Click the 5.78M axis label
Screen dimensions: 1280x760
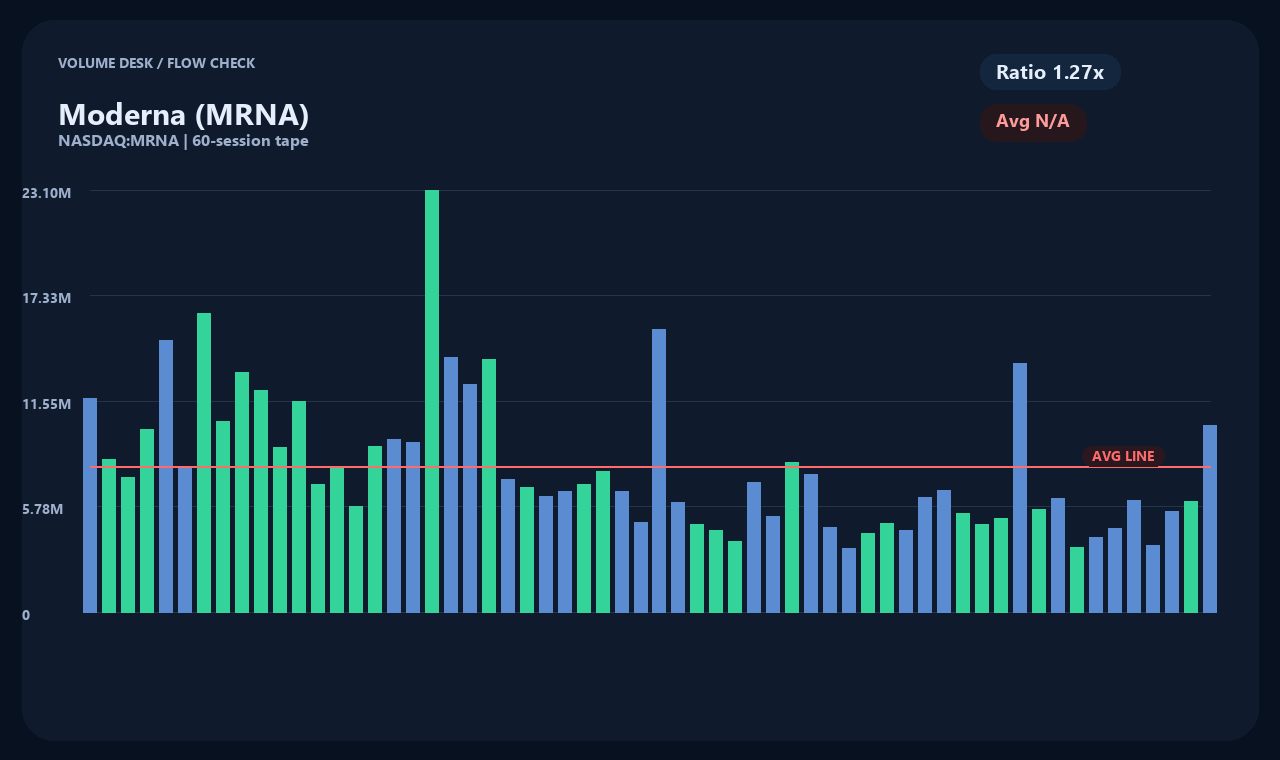[x=43, y=509]
